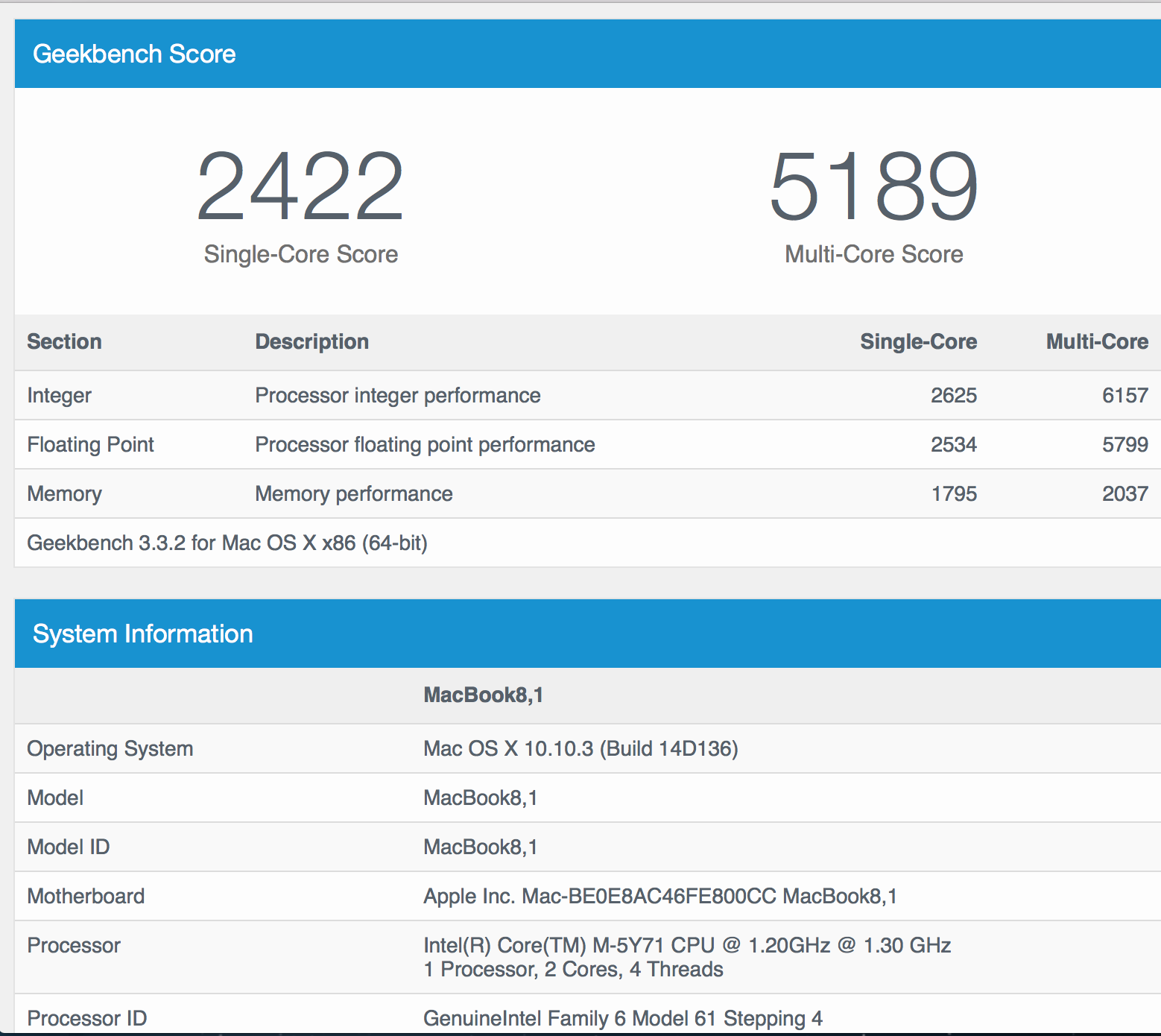Click the Multi-Core Score label

point(874,254)
